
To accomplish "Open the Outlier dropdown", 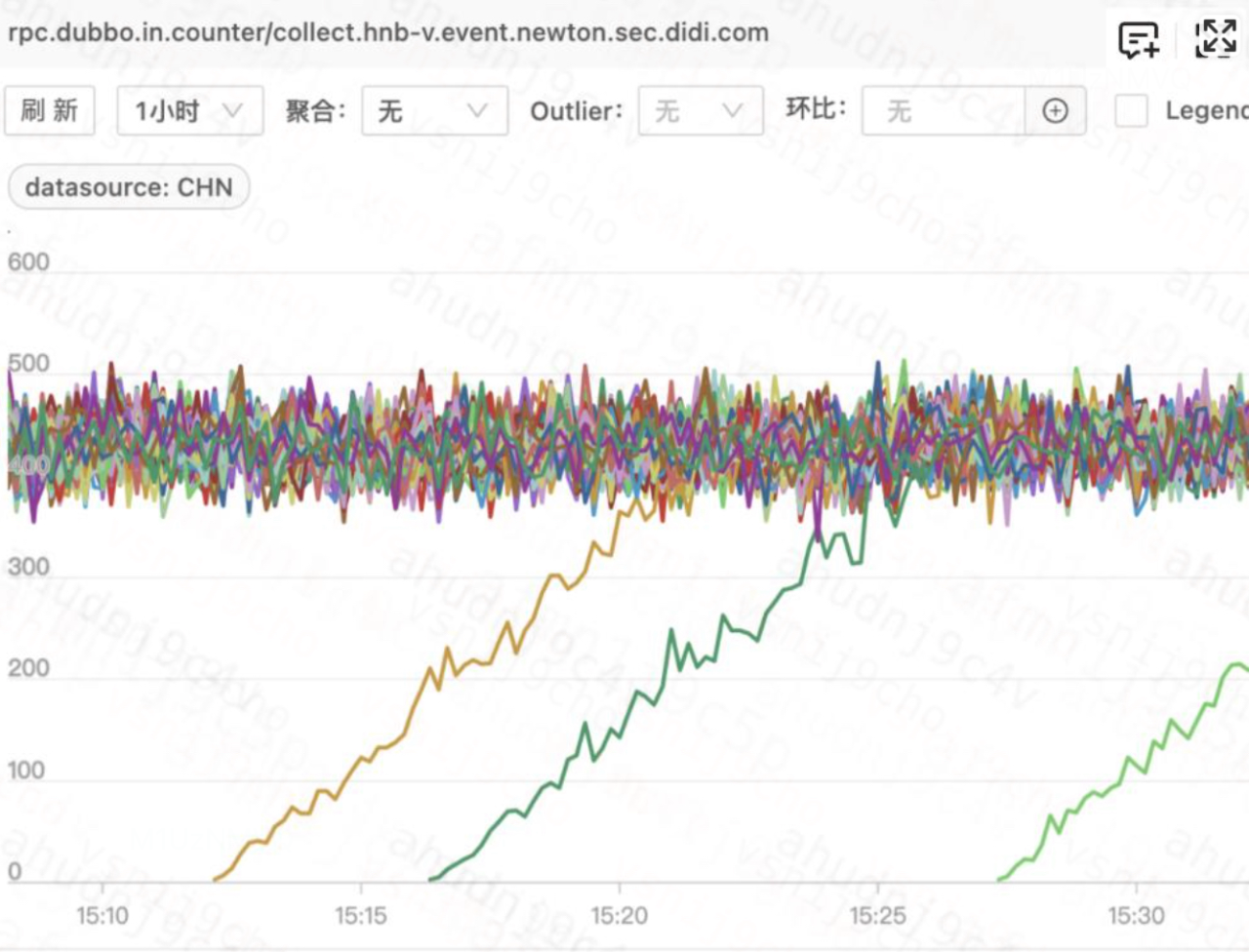I will [x=701, y=111].
